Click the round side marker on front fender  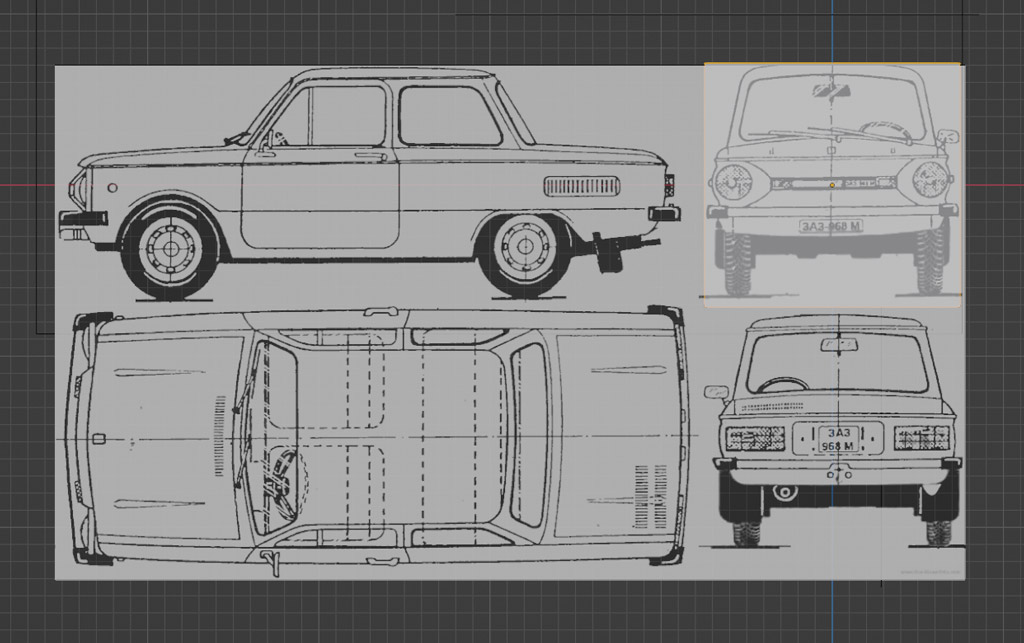tap(112, 187)
